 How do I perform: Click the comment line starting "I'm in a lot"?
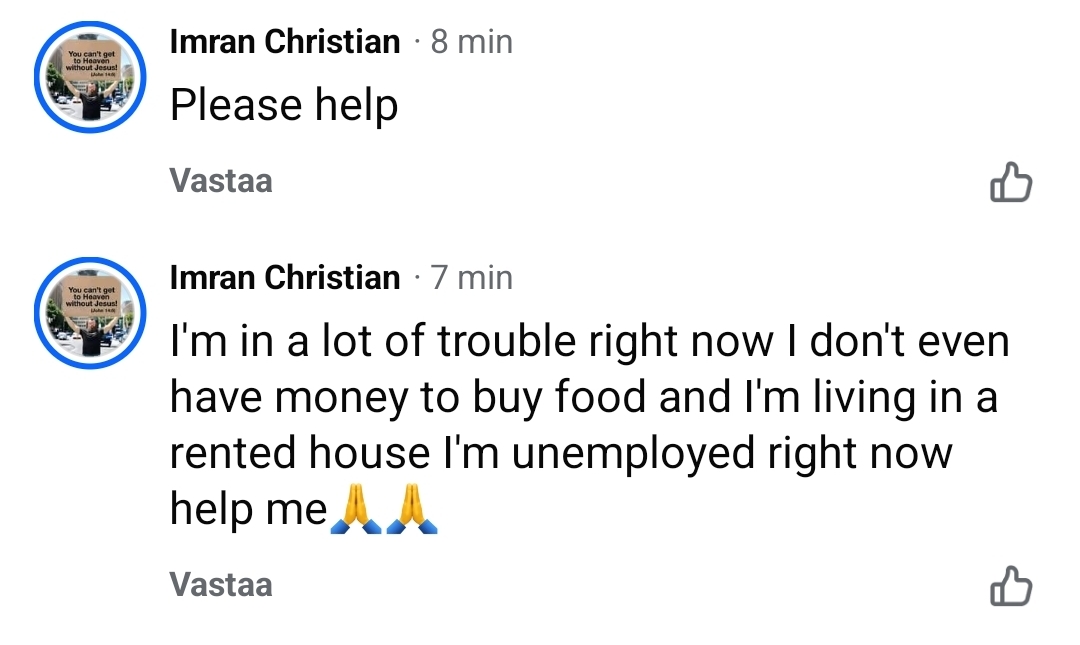(x=588, y=342)
